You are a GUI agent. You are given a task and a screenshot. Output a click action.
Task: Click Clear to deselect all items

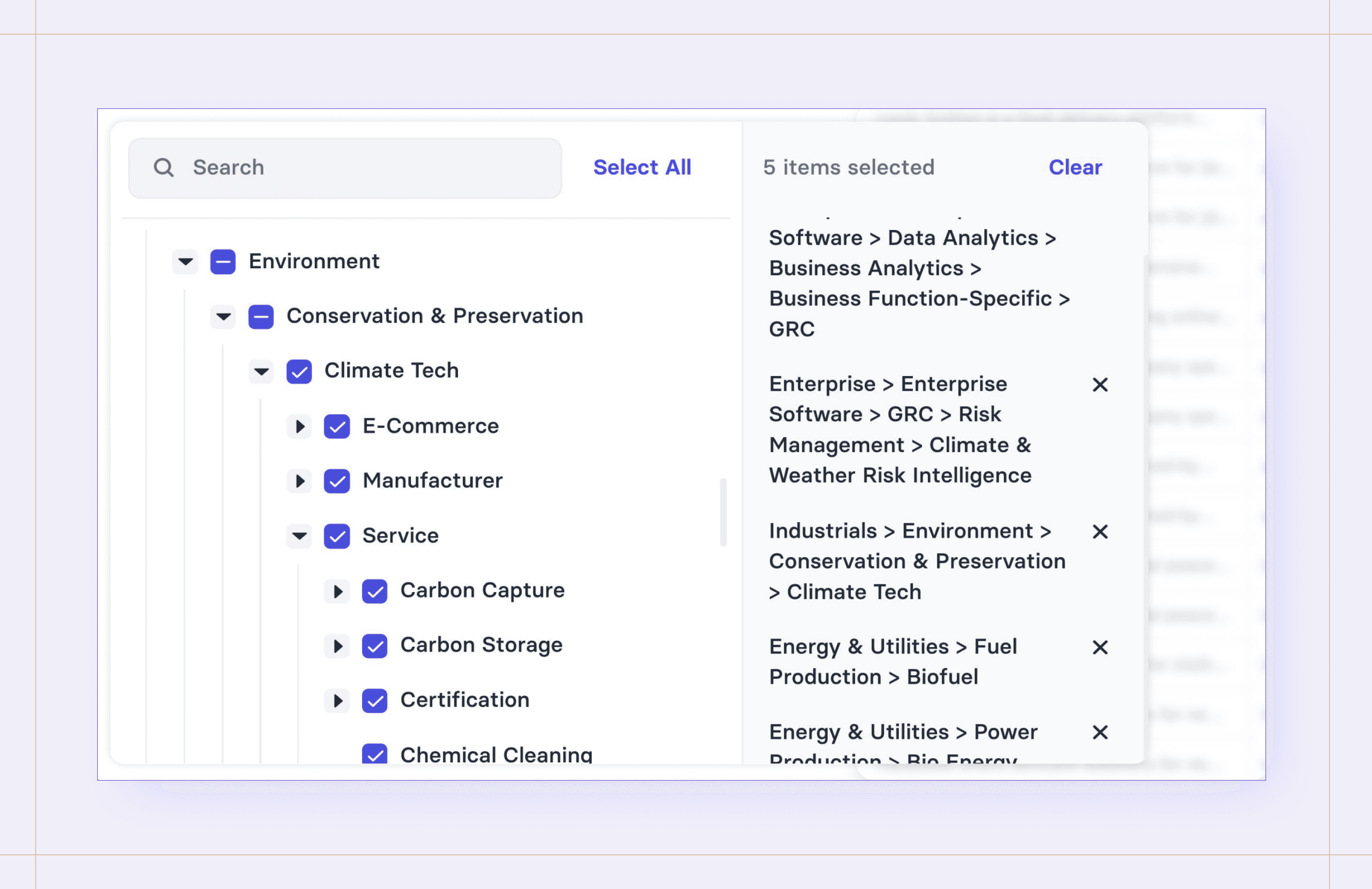[x=1074, y=167]
